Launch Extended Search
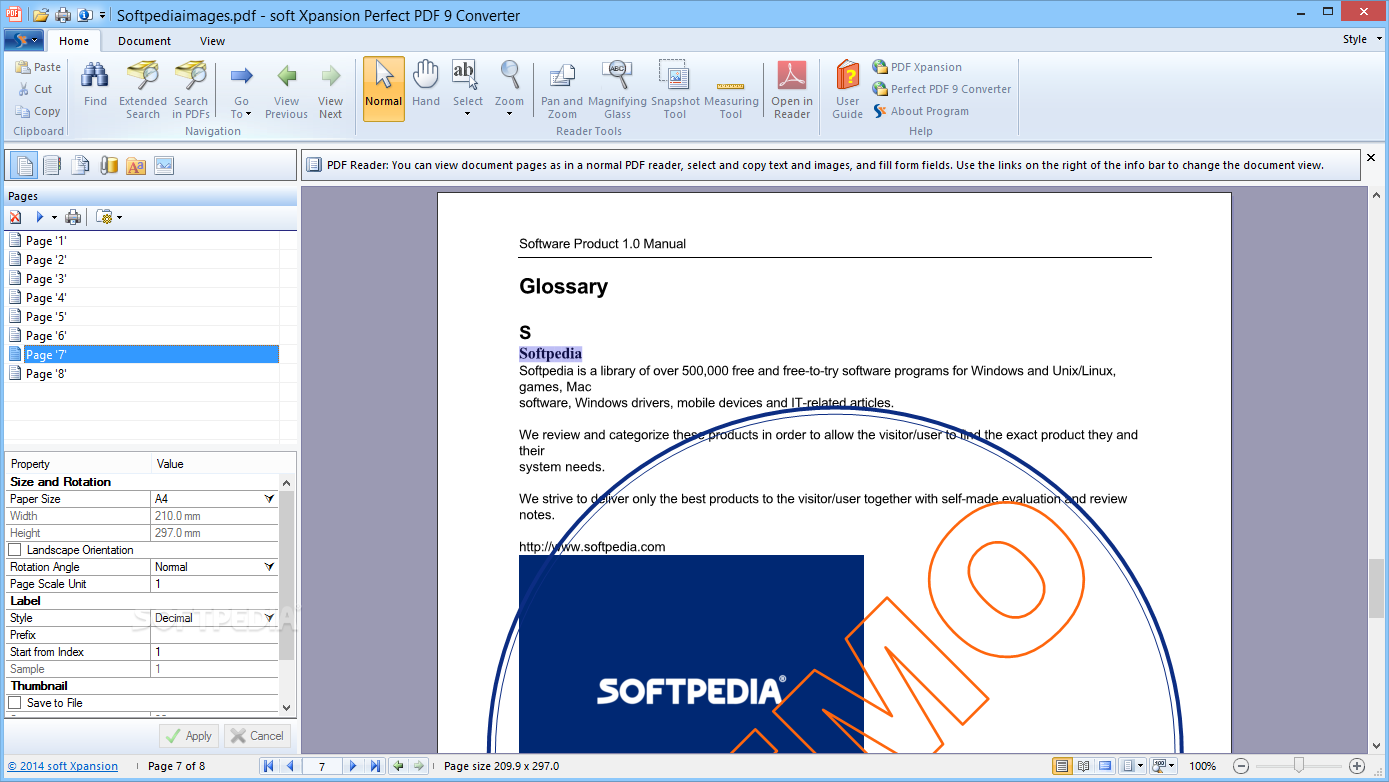Viewport: 1389px width, 782px height. pyautogui.click(x=143, y=90)
